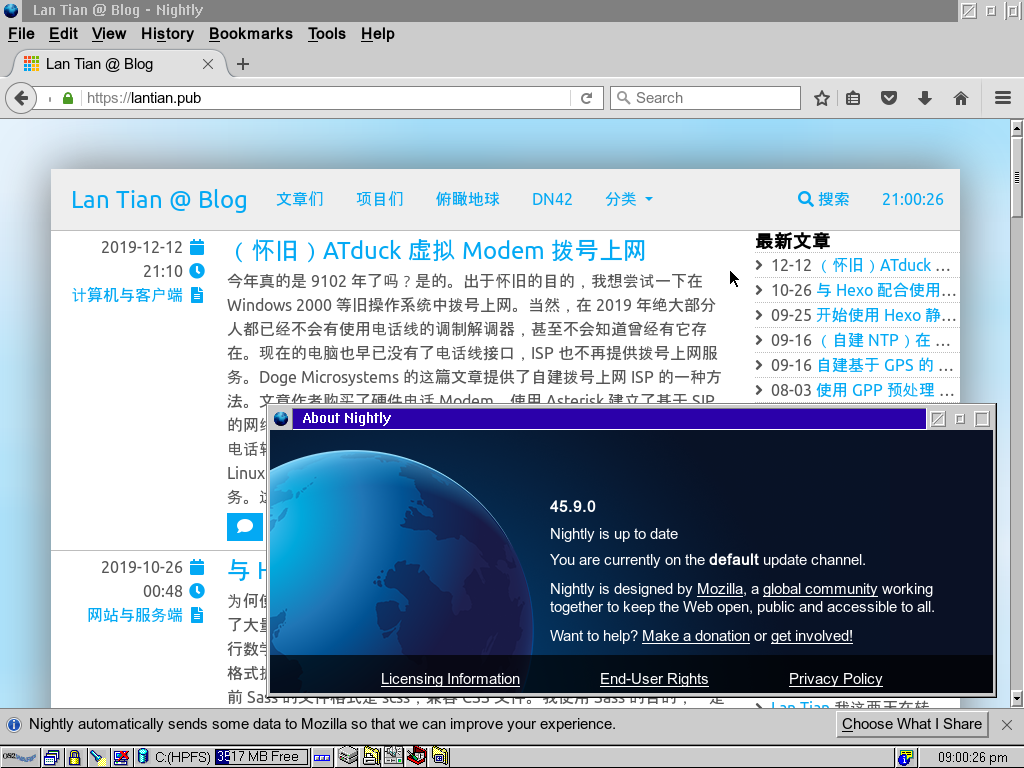Screen dimensions: 1024x768
Task: Open the command prompts folder icon
Action: [440, 756]
